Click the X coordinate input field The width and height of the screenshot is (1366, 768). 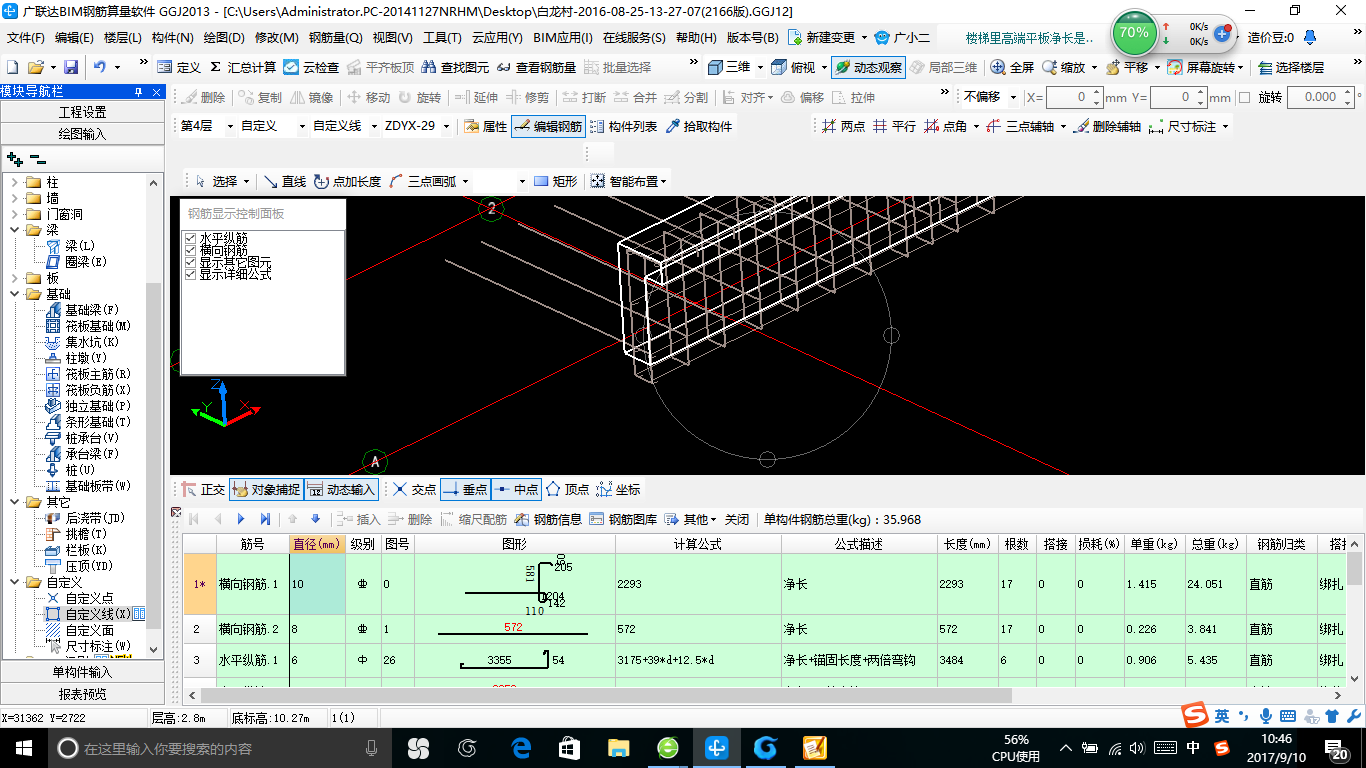[x=1069, y=97]
